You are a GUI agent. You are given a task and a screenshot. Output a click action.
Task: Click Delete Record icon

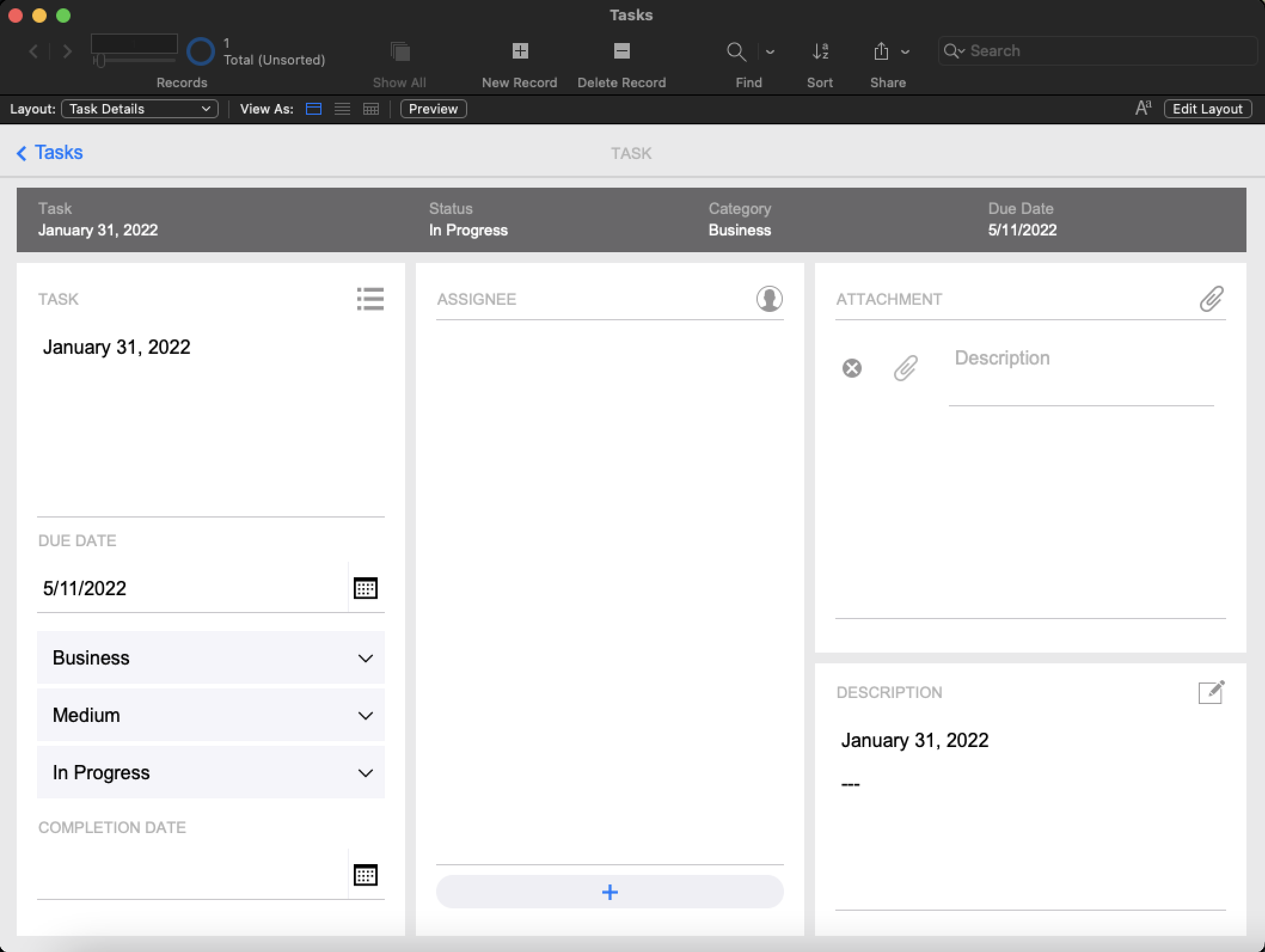pos(622,51)
